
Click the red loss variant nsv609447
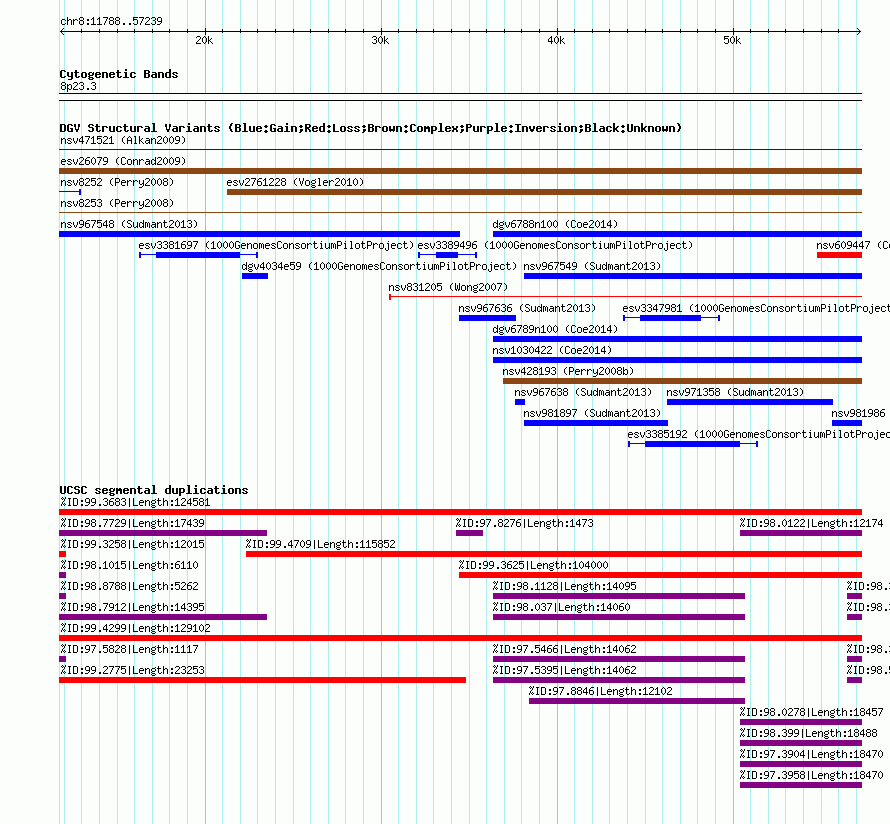click(839, 255)
